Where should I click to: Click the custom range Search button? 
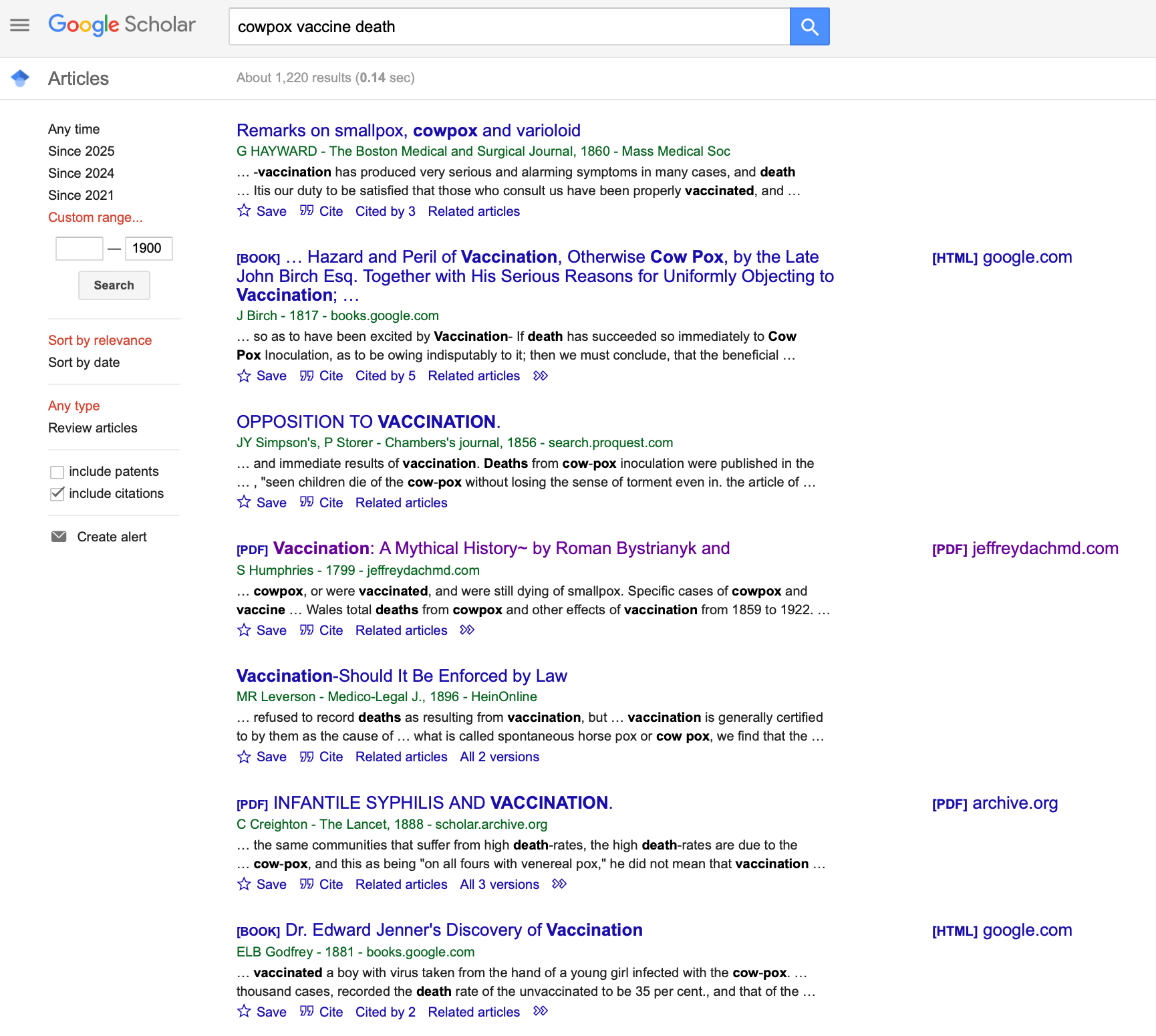point(114,285)
